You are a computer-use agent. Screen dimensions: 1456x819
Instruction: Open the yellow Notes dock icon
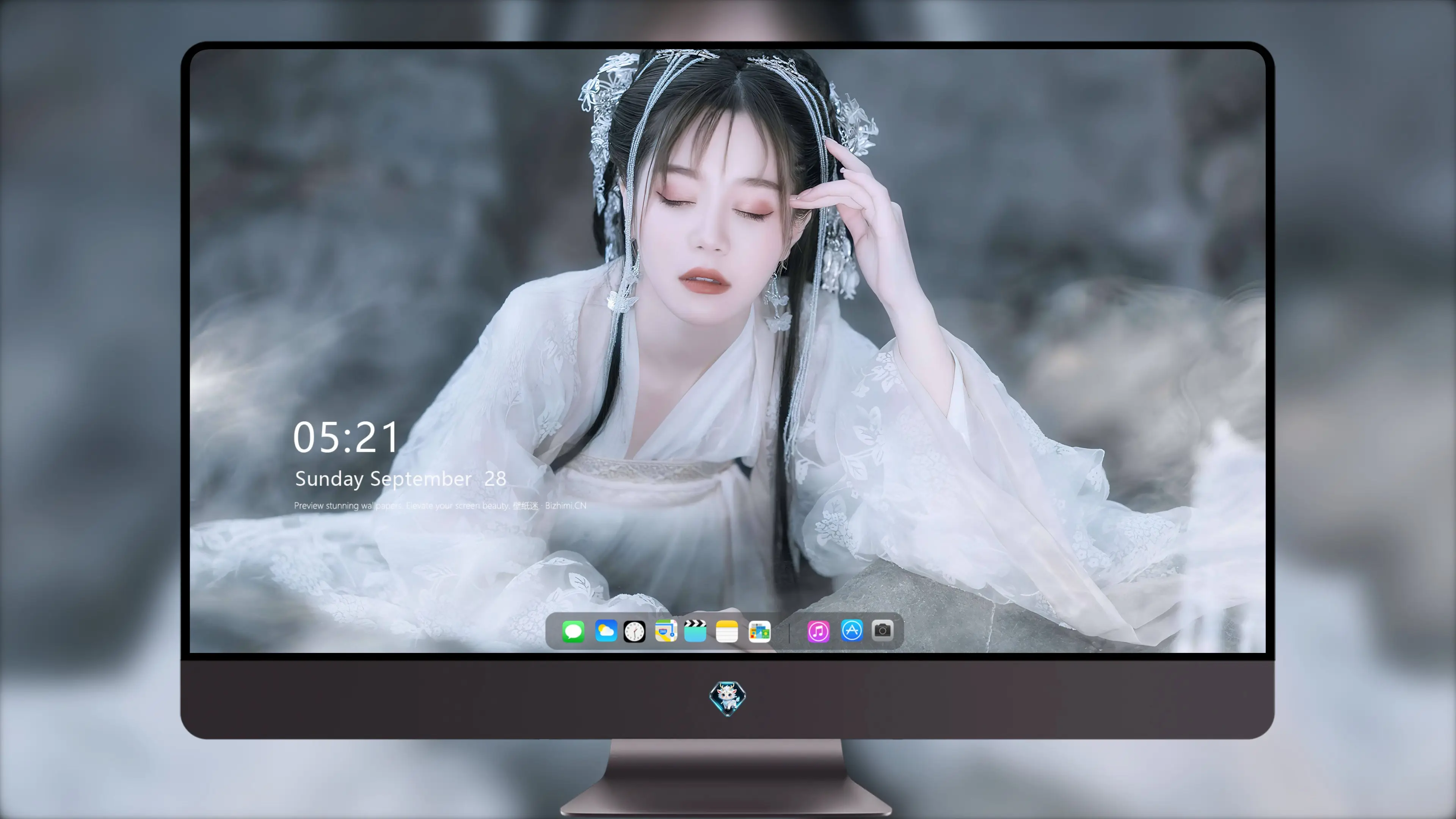(x=727, y=631)
